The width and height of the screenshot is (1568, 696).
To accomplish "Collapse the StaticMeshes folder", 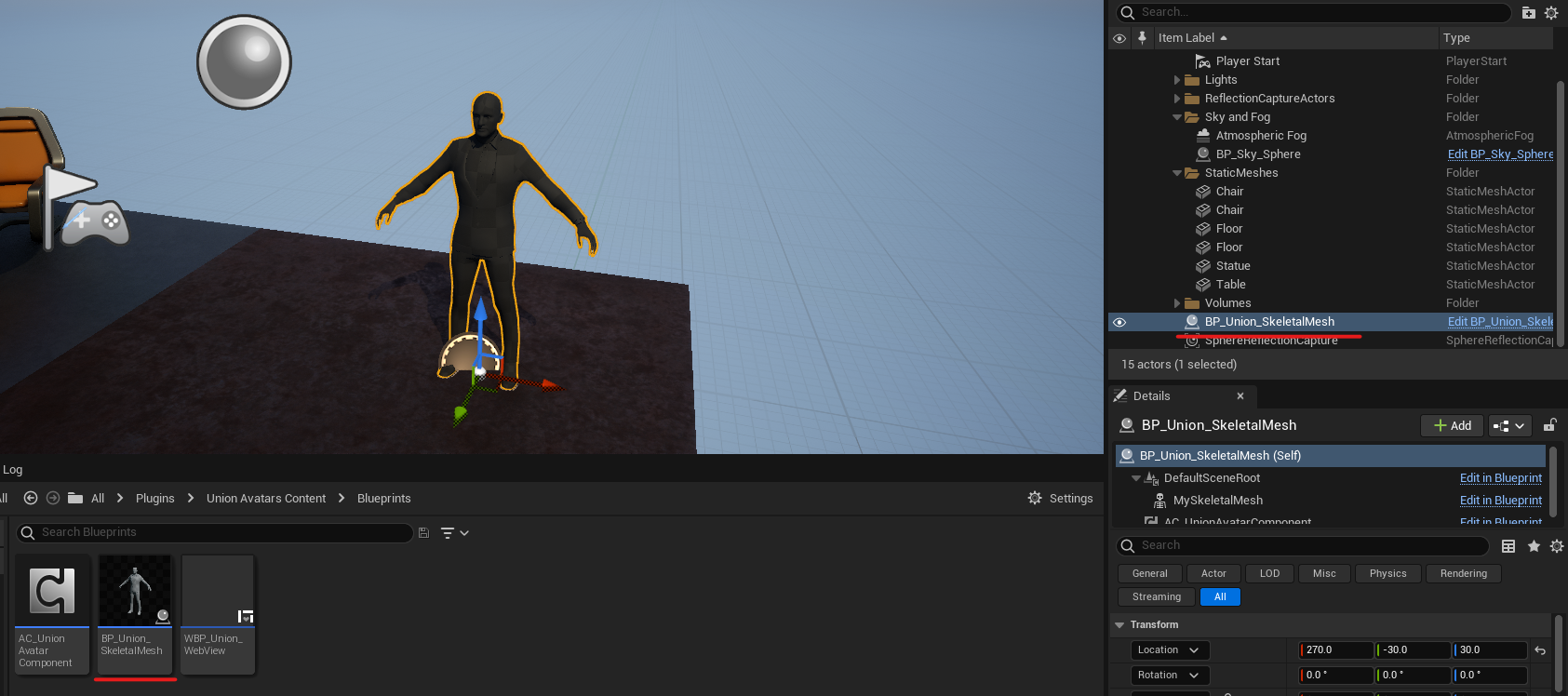I will (1177, 173).
